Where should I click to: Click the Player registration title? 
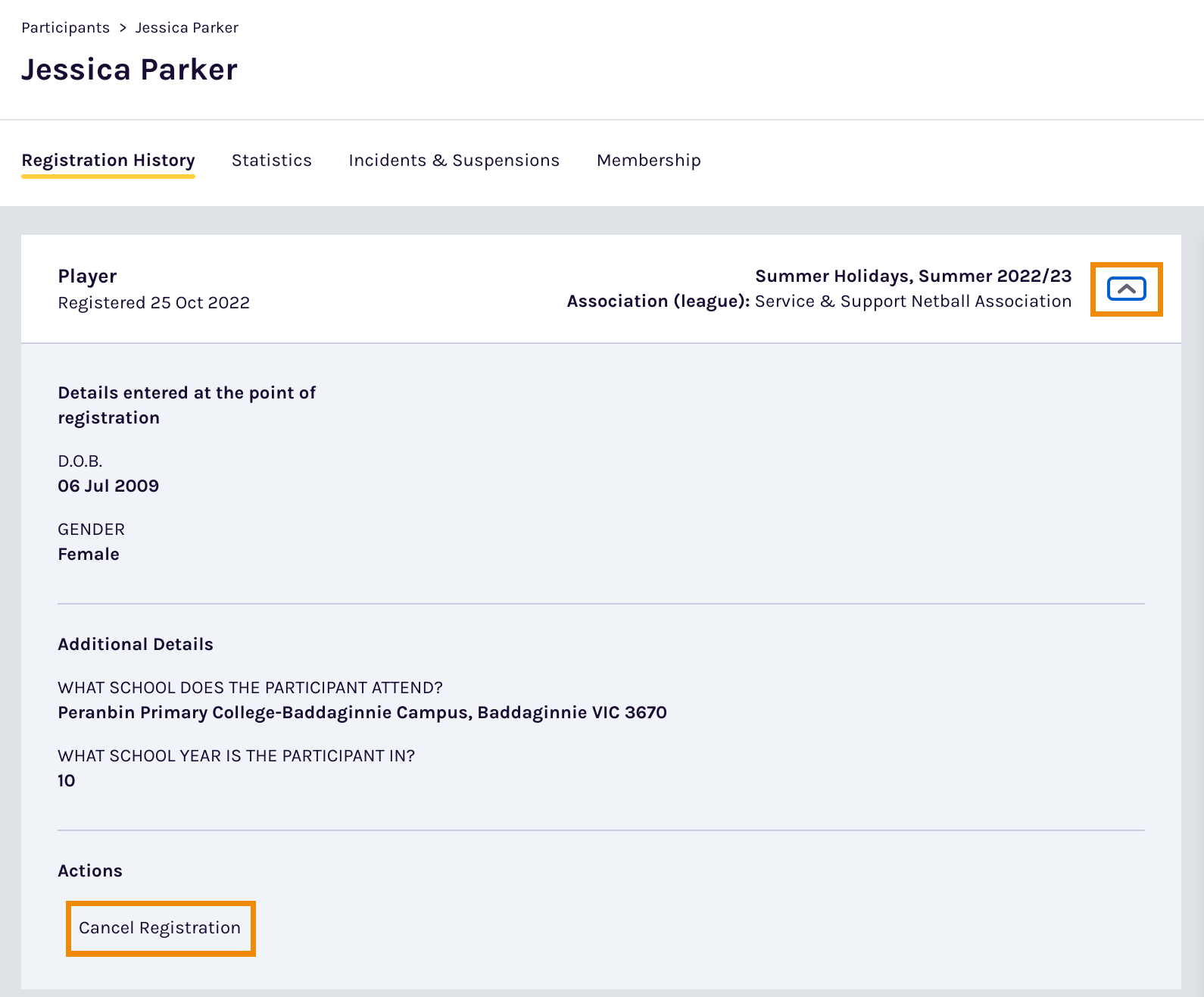tap(87, 277)
